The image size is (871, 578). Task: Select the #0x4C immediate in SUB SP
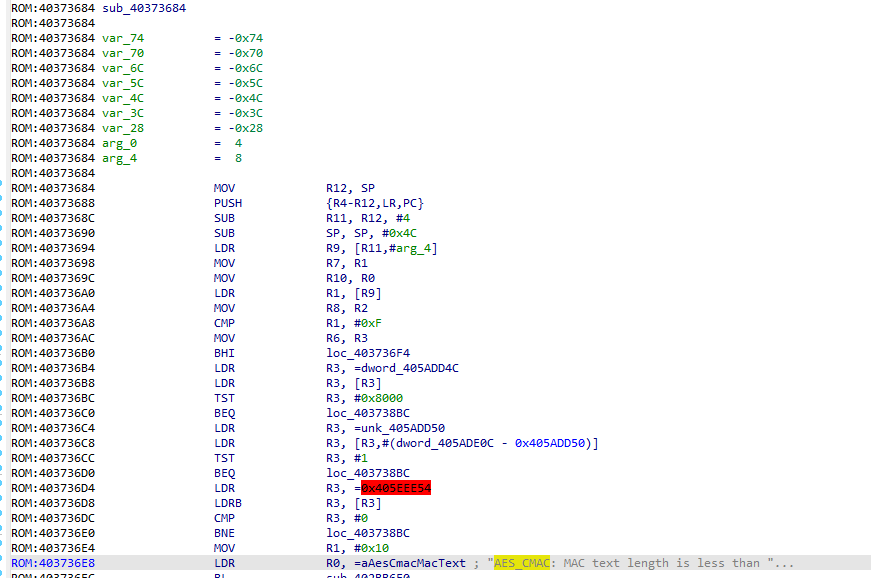point(399,233)
